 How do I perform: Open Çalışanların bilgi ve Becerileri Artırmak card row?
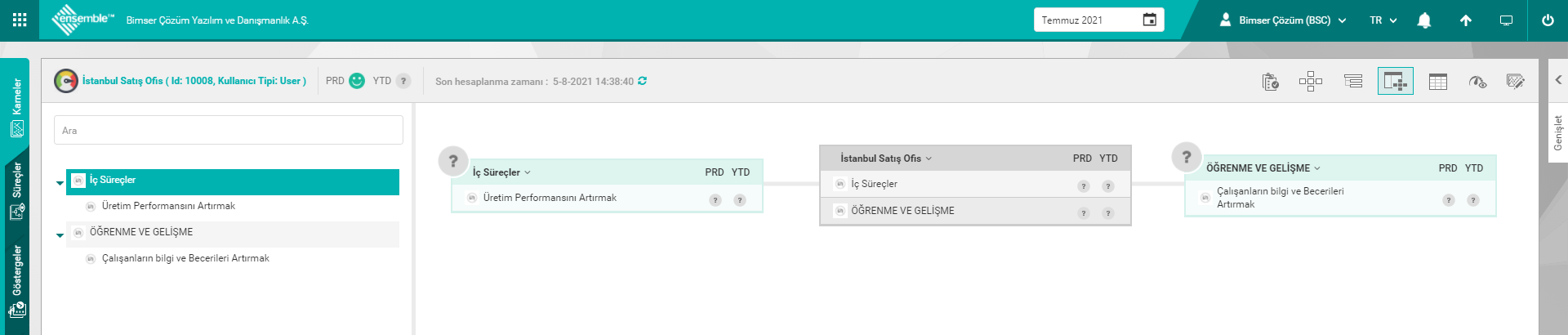coord(1280,198)
